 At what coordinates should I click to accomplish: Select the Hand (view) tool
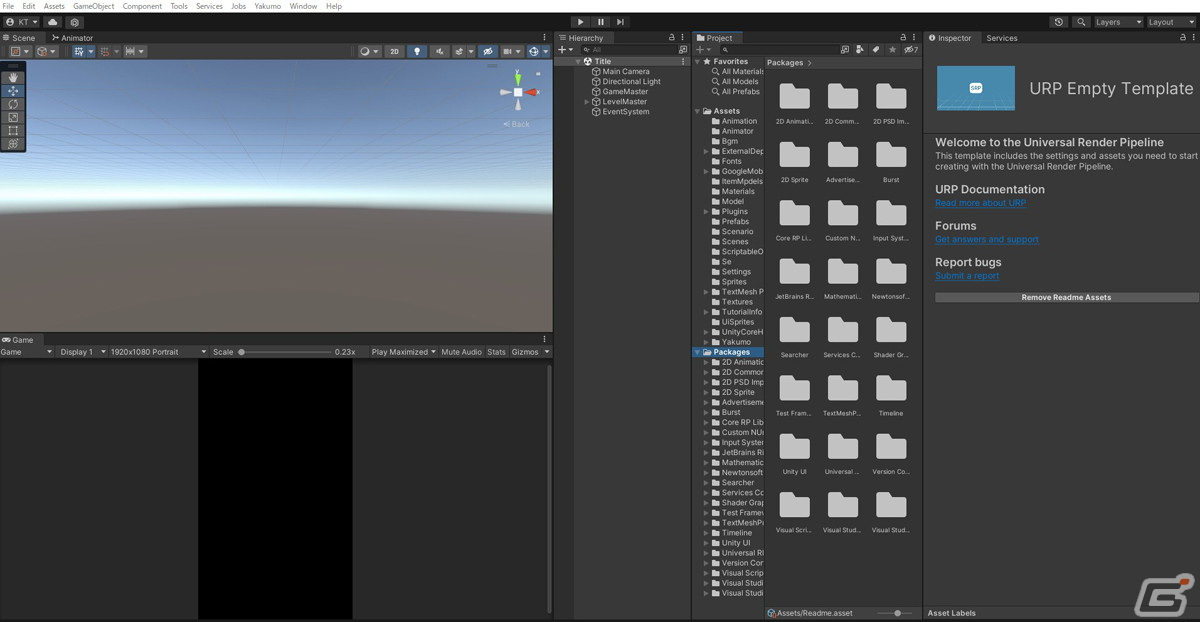click(x=13, y=77)
